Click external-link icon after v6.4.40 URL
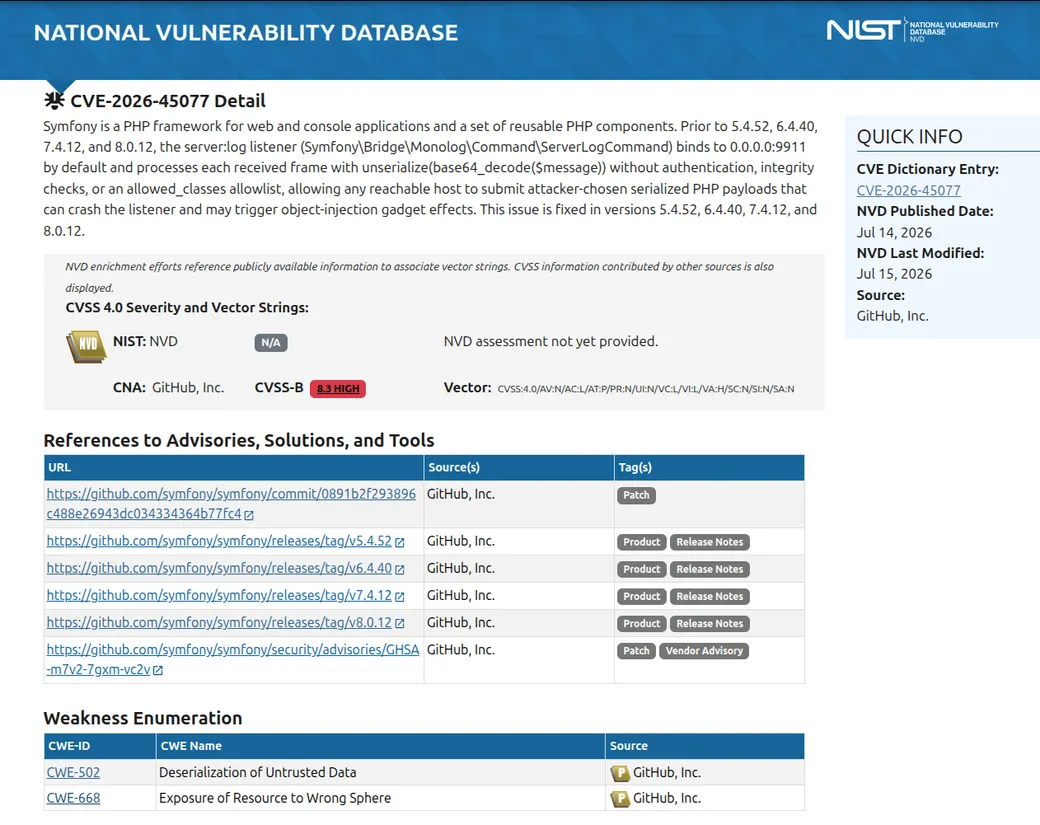The image size is (1040, 825). (399, 569)
